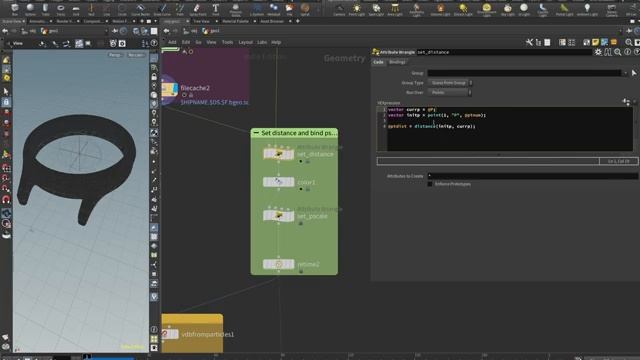Image resolution: width=640 pixels, height=360 pixels.
Task: Toggle viewport lock icon in right toolbar
Action: coord(154,77)
